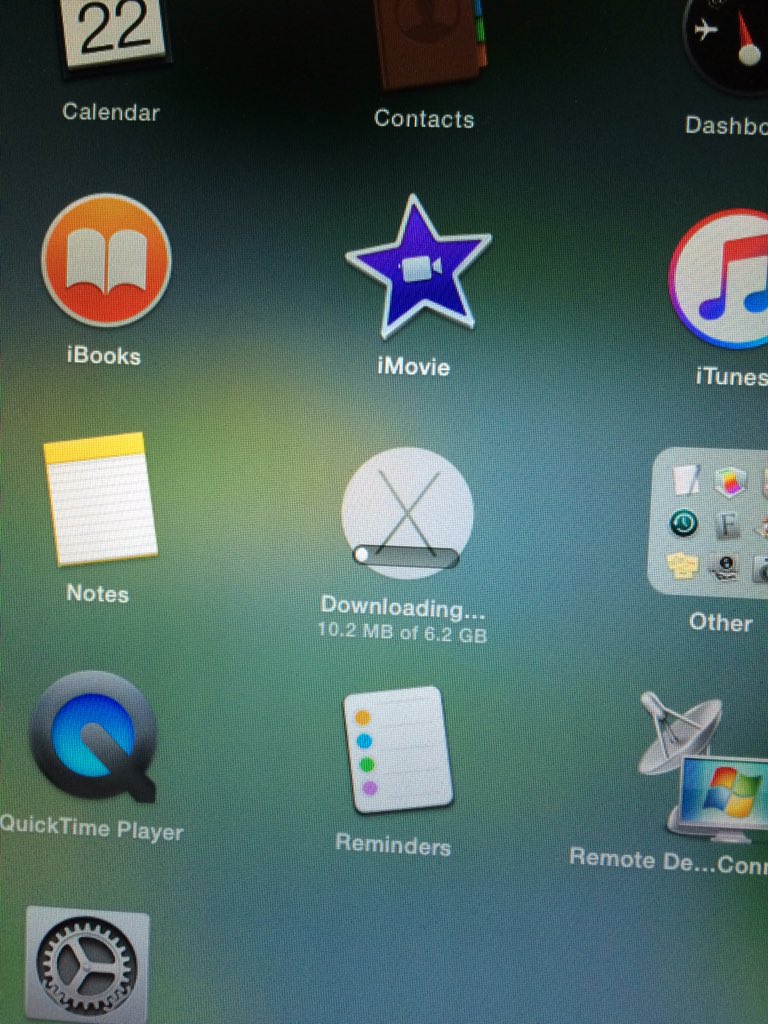
Task: Launch Remote Desktop Connection
Action: (x=705, y=767)
